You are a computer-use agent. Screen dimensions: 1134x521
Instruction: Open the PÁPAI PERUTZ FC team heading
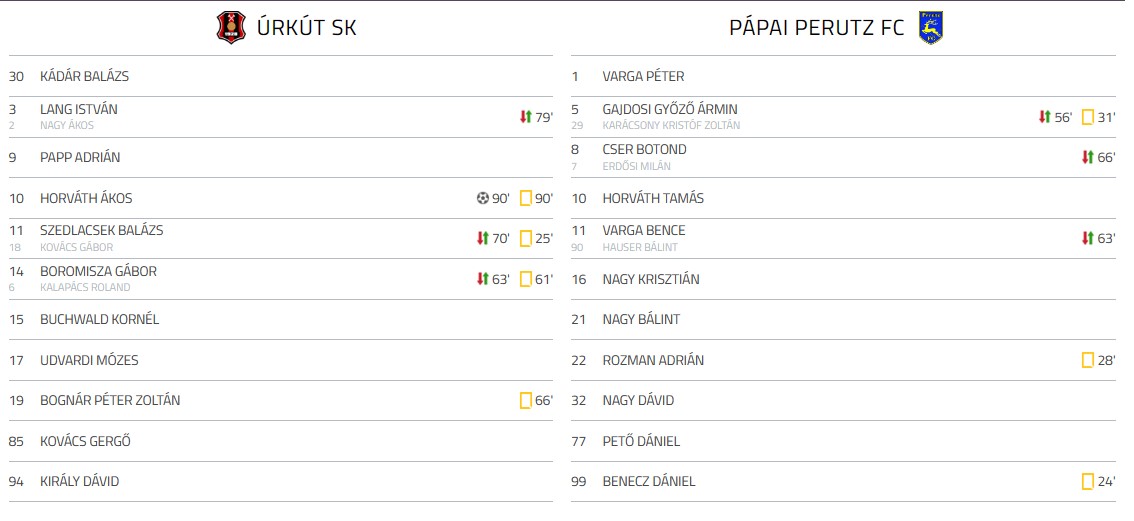pos(817,28)
